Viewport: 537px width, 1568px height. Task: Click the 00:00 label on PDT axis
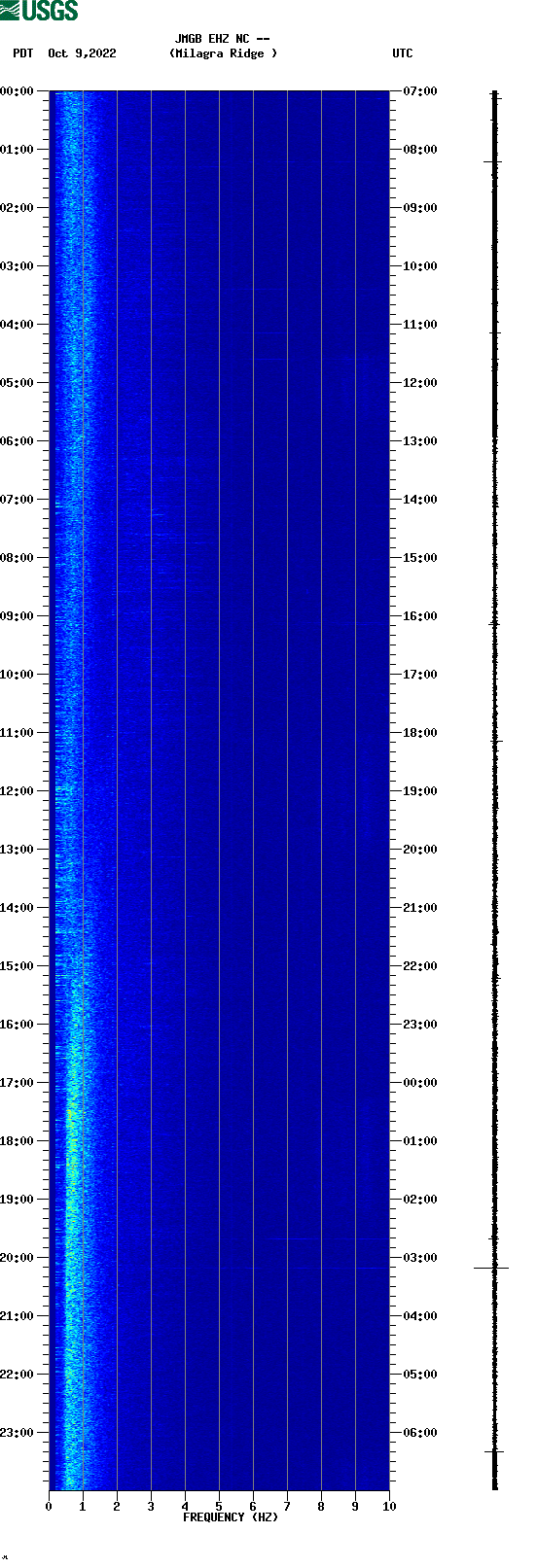[x=18, y=91]
